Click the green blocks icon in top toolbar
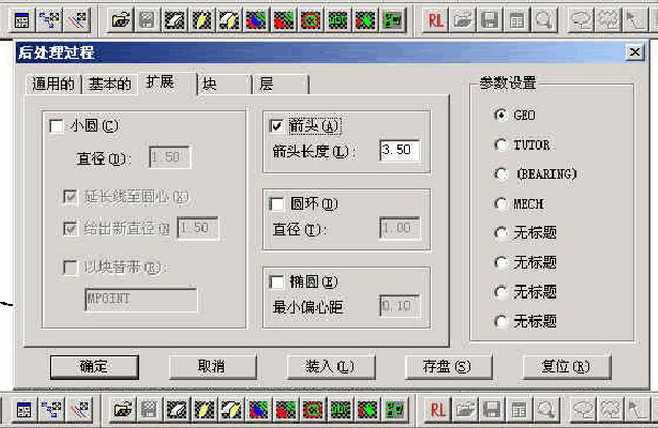The width and height of the screenshot is (658, 428). [393, 20]
